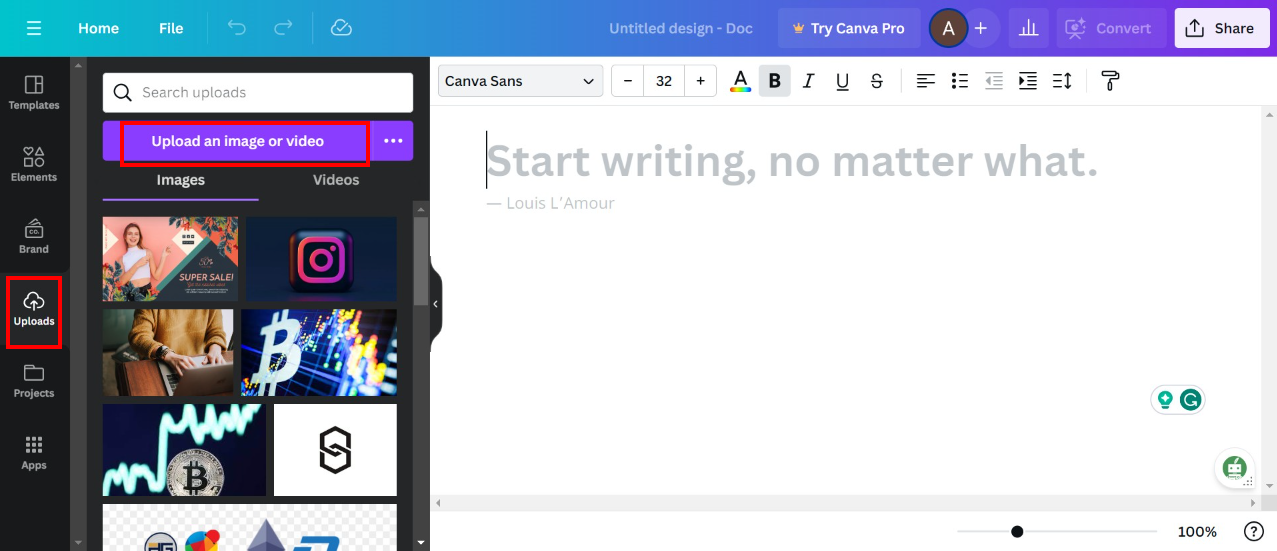Click the zoom slider handle
1277x551 pixels.
pyautogui.click(x=1017, y=531)
